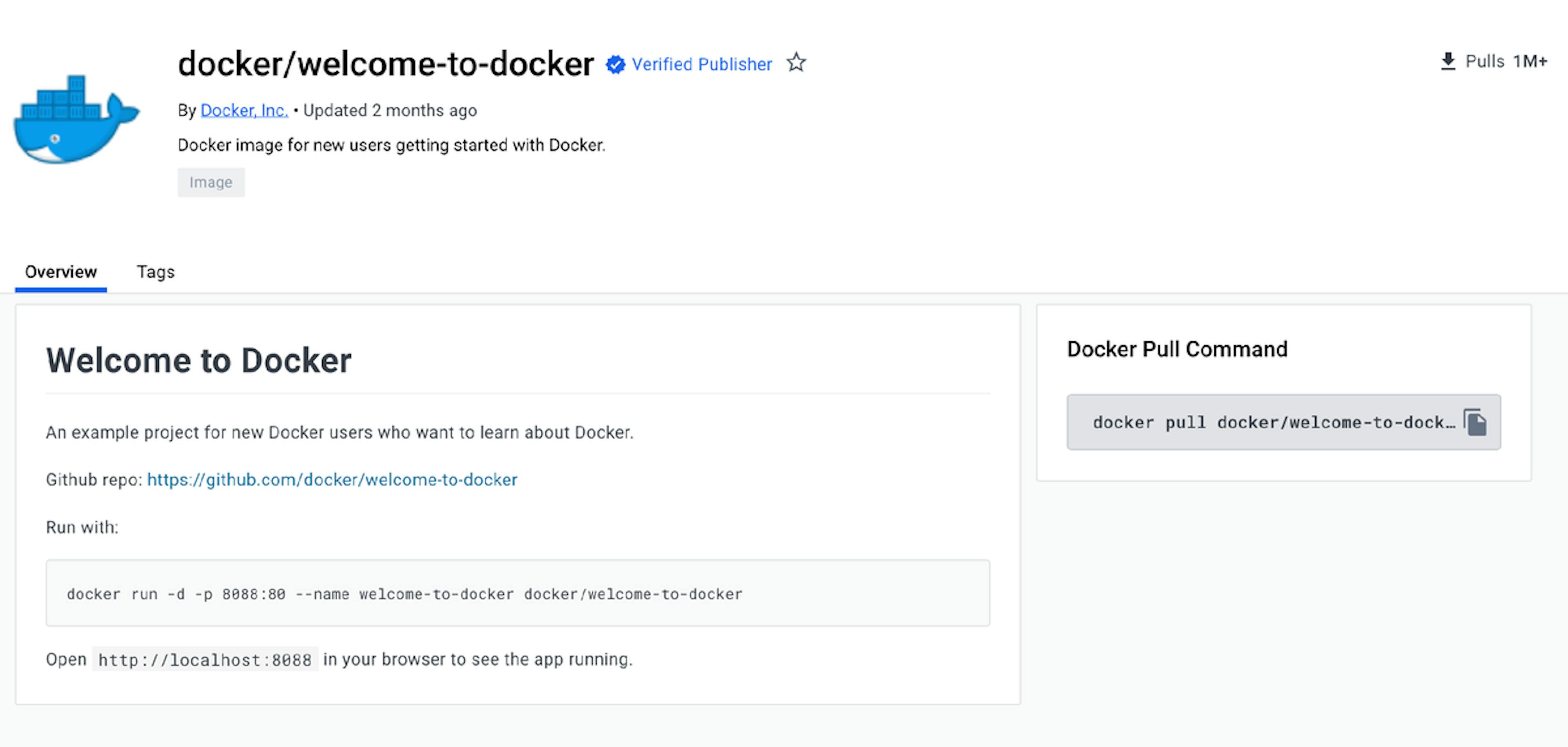Click the copy icon for pull command
Screen dimensions: 1568x747
coord(1475,422)
